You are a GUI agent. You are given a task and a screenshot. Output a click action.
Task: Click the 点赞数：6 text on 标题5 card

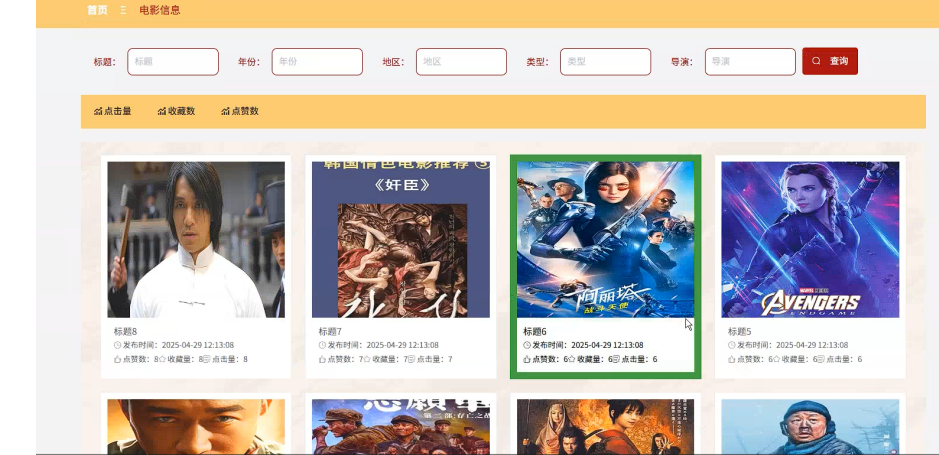[x=755, y=360]
